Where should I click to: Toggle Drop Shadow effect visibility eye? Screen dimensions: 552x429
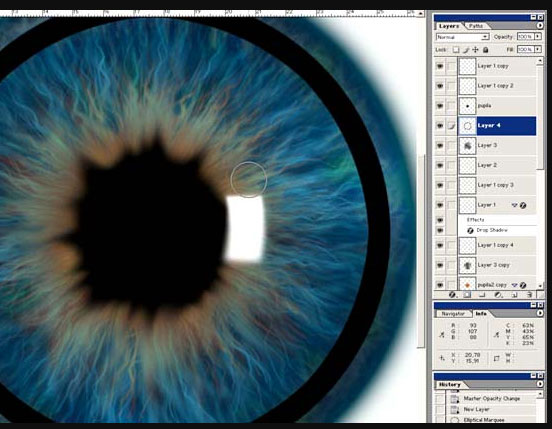point(440,231)
